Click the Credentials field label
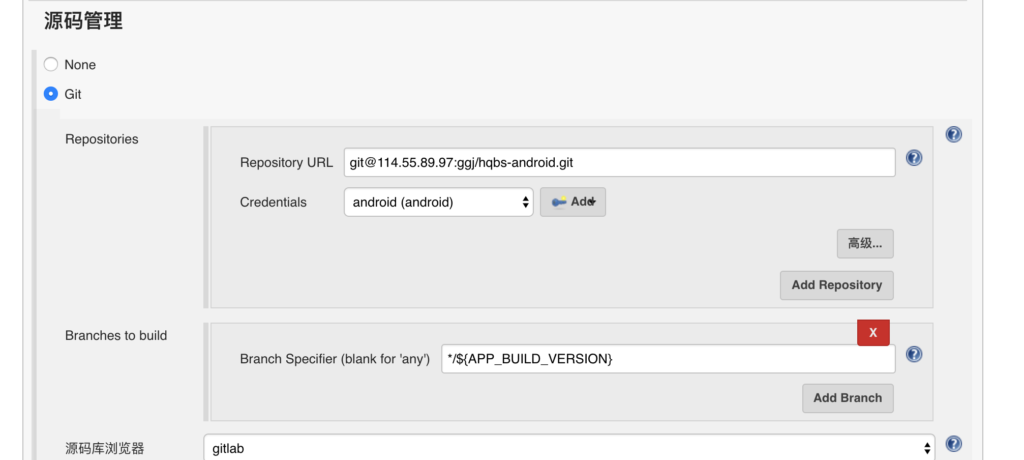The image size is (1024, 460). click(x=273, y=203)
